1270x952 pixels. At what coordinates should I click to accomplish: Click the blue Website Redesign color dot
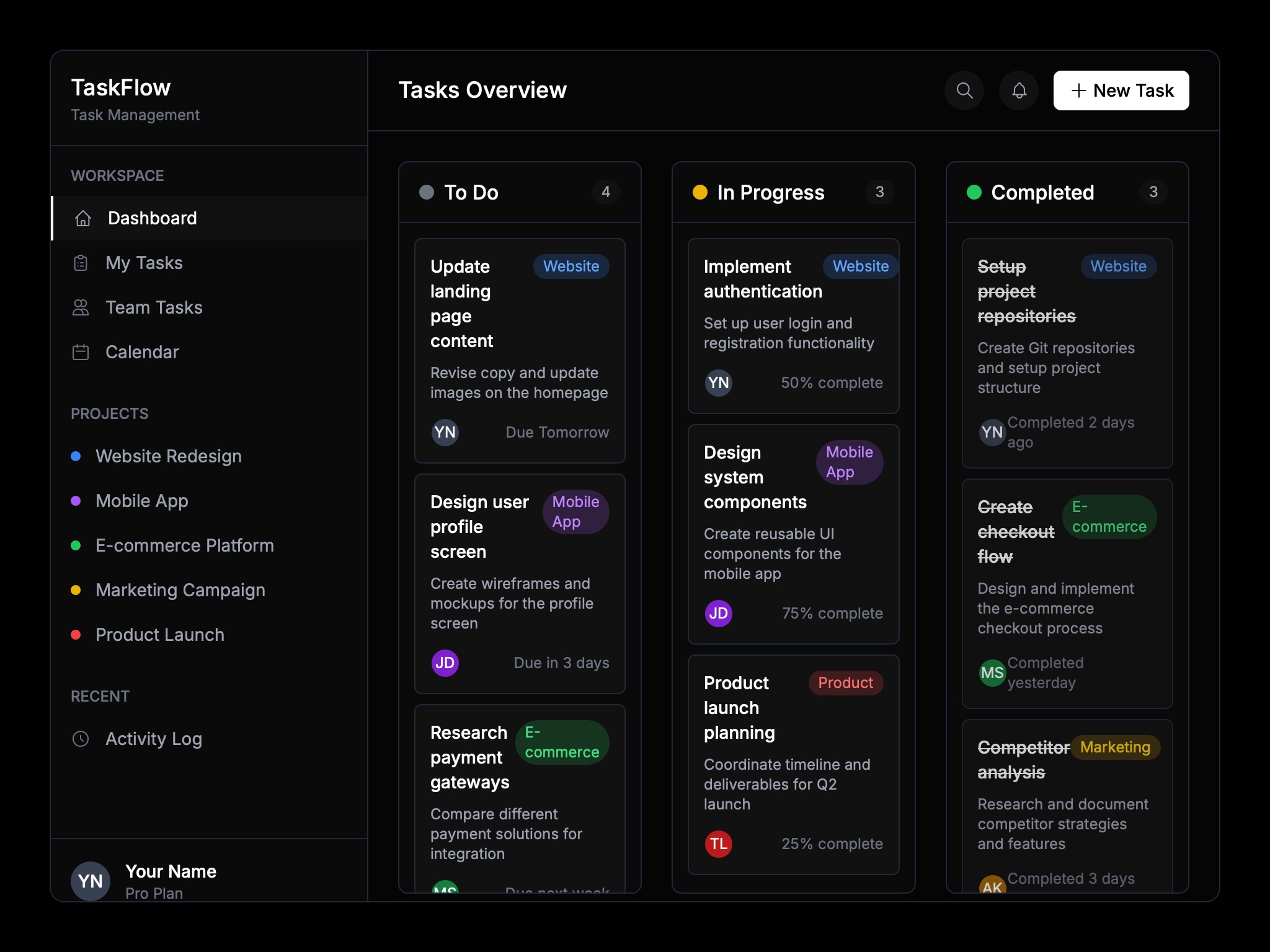[76, 456]
